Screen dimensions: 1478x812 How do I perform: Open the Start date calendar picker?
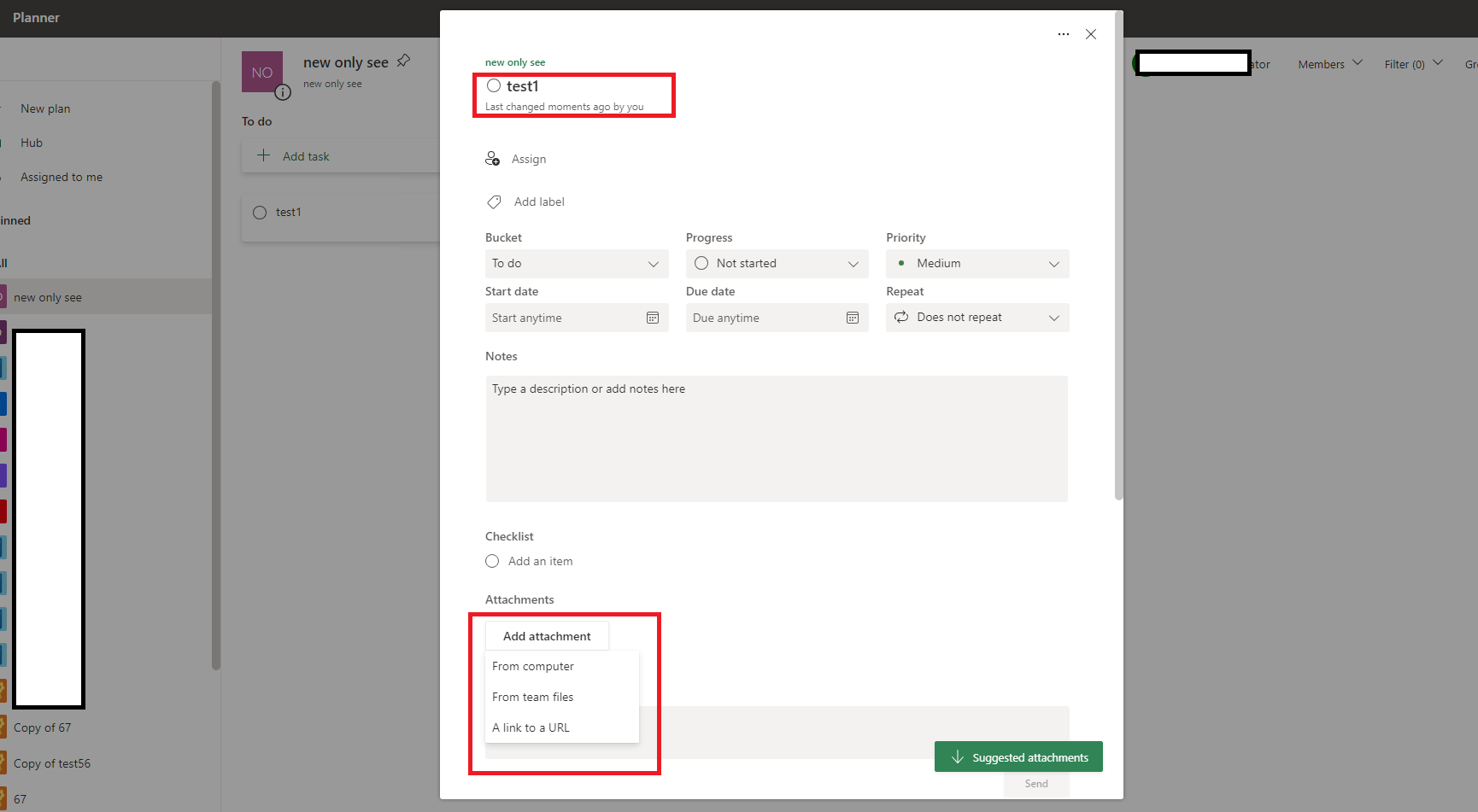(x=653, y=318)
